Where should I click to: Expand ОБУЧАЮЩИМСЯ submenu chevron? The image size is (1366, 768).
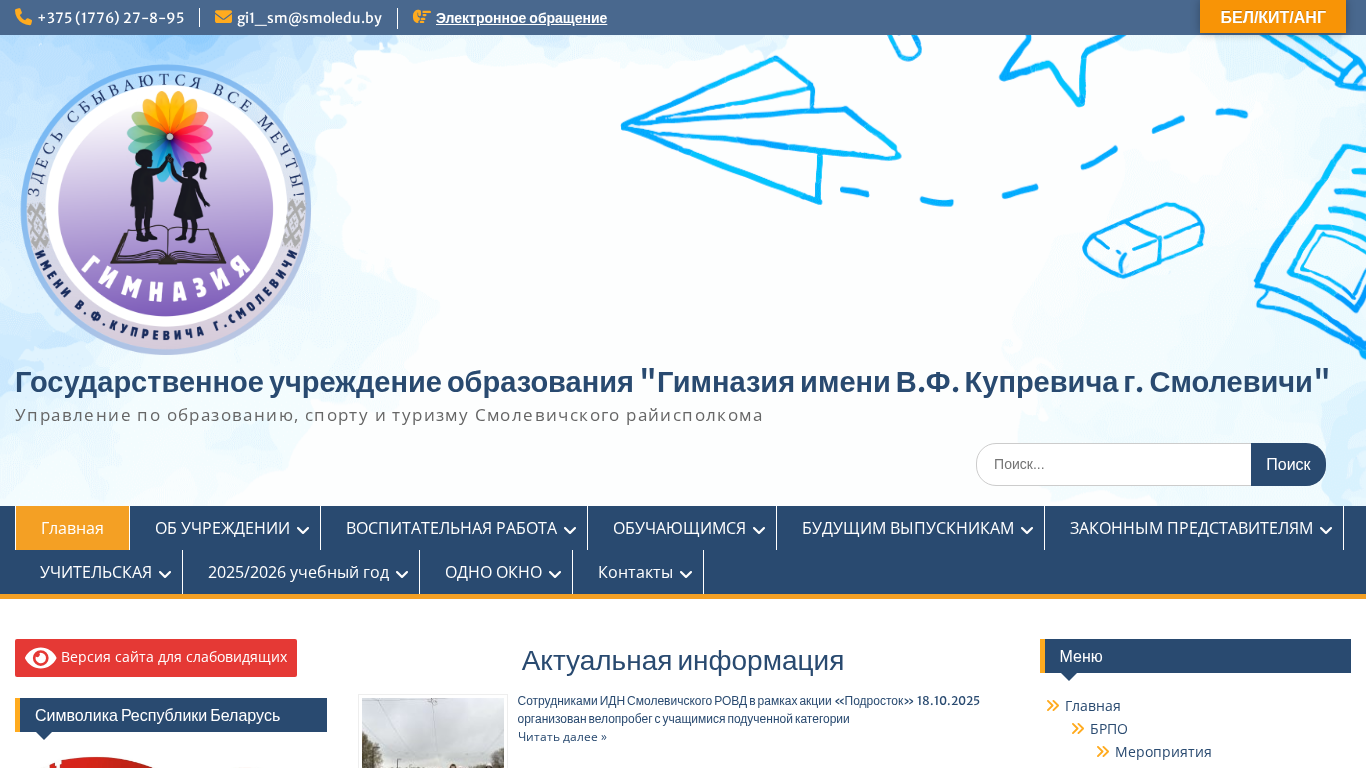[759, 530]
